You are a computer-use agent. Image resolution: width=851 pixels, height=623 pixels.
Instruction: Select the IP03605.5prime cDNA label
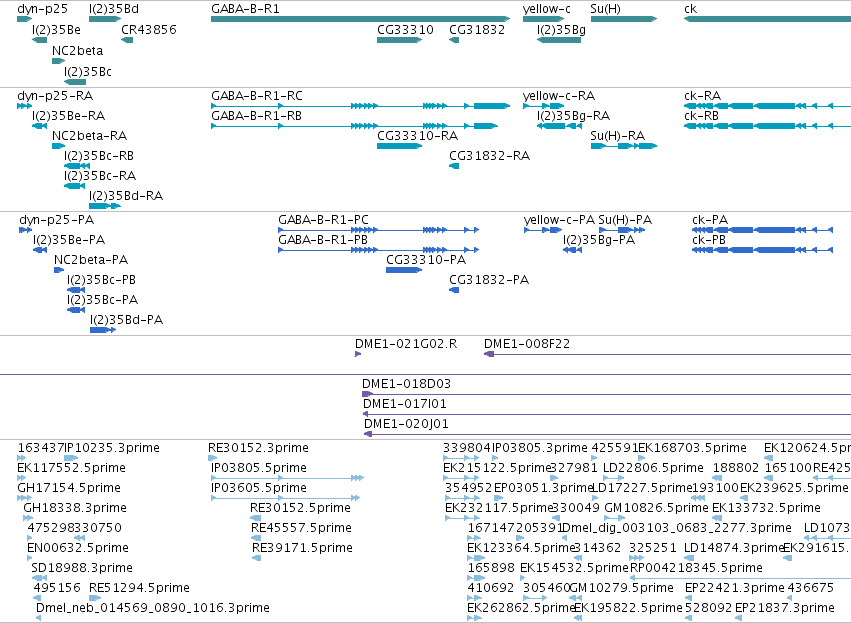point(259,488)
